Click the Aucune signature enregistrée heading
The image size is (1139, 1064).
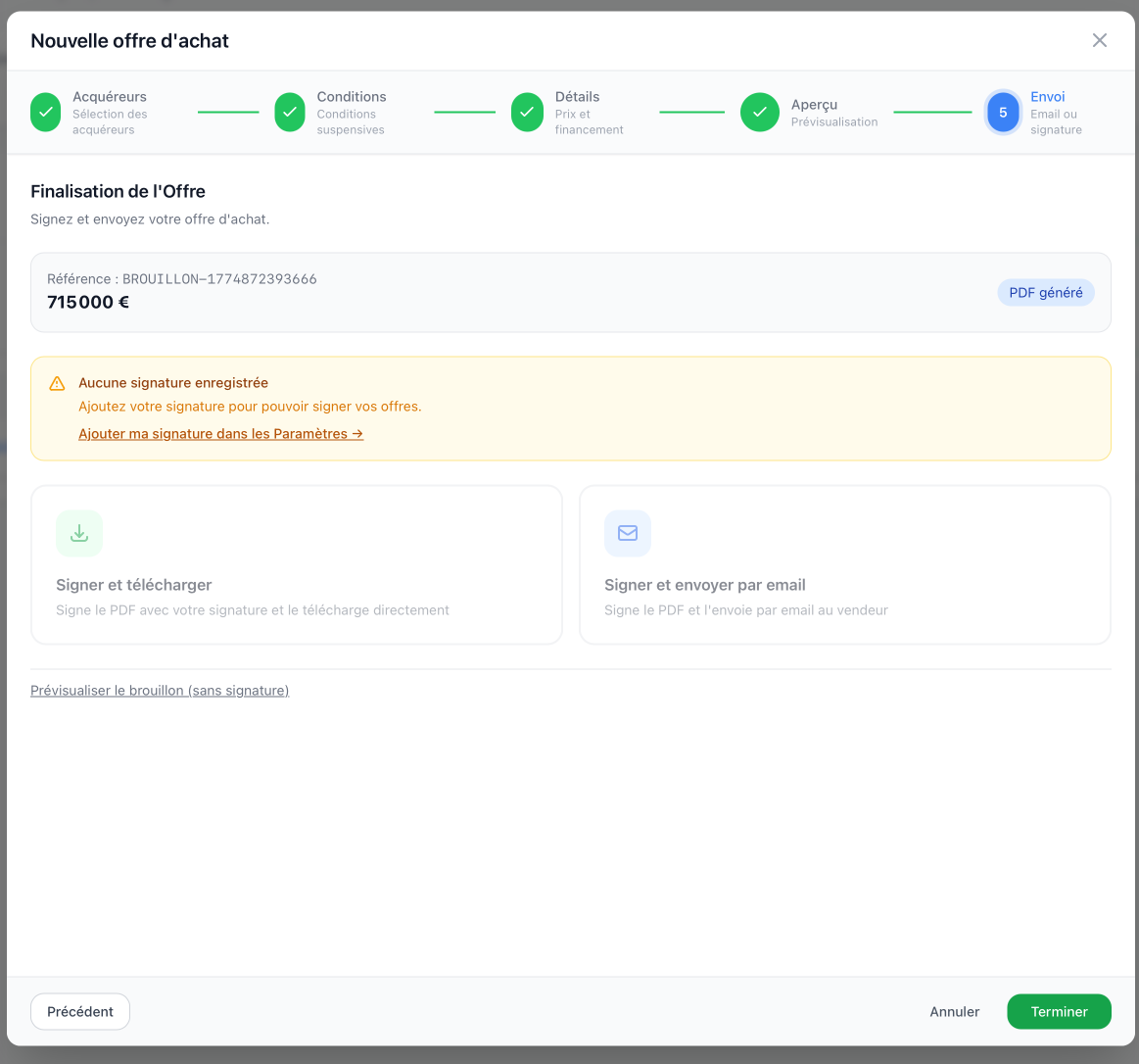coord(173,383)
